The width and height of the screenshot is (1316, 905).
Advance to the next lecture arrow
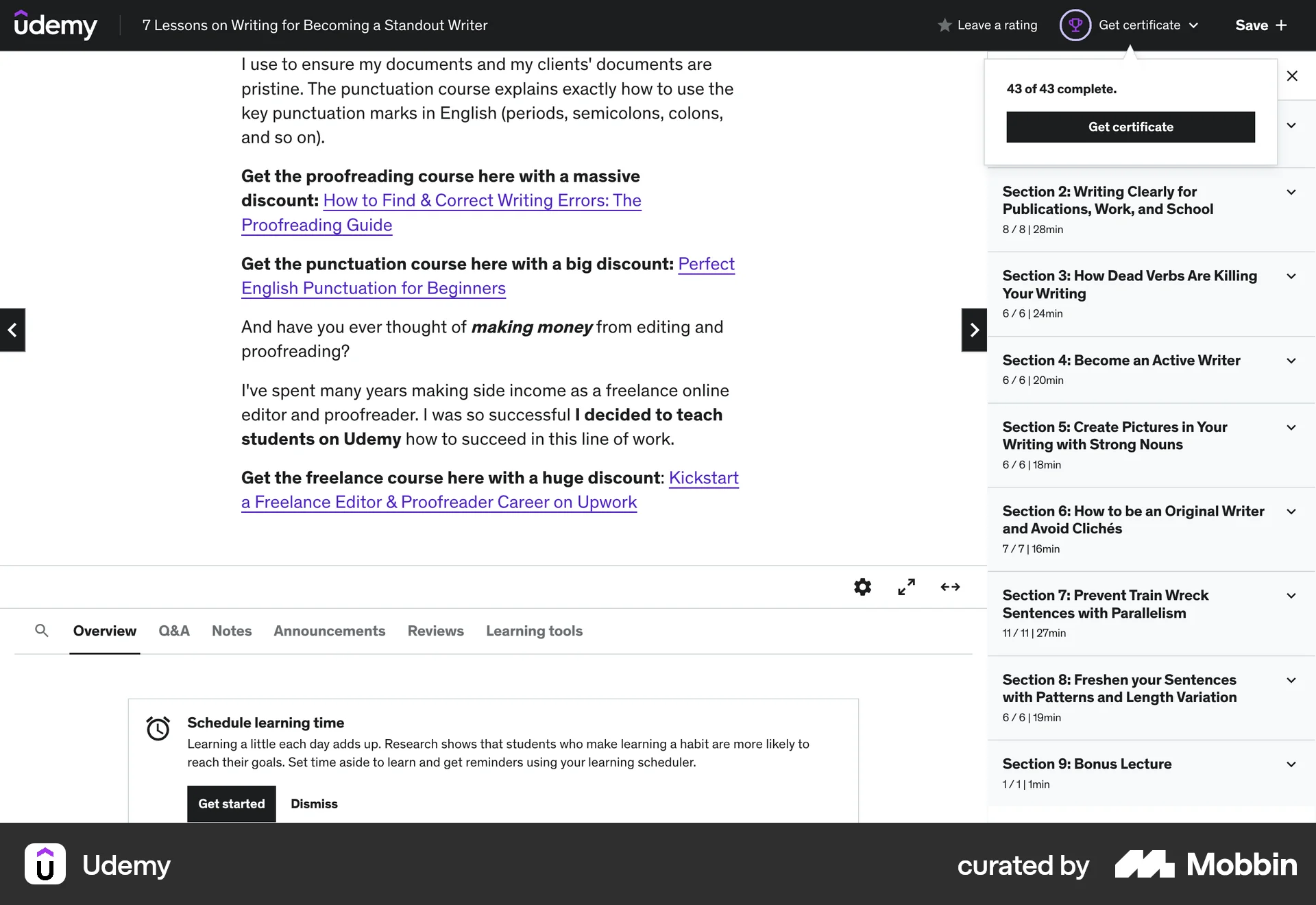(973, 330)
